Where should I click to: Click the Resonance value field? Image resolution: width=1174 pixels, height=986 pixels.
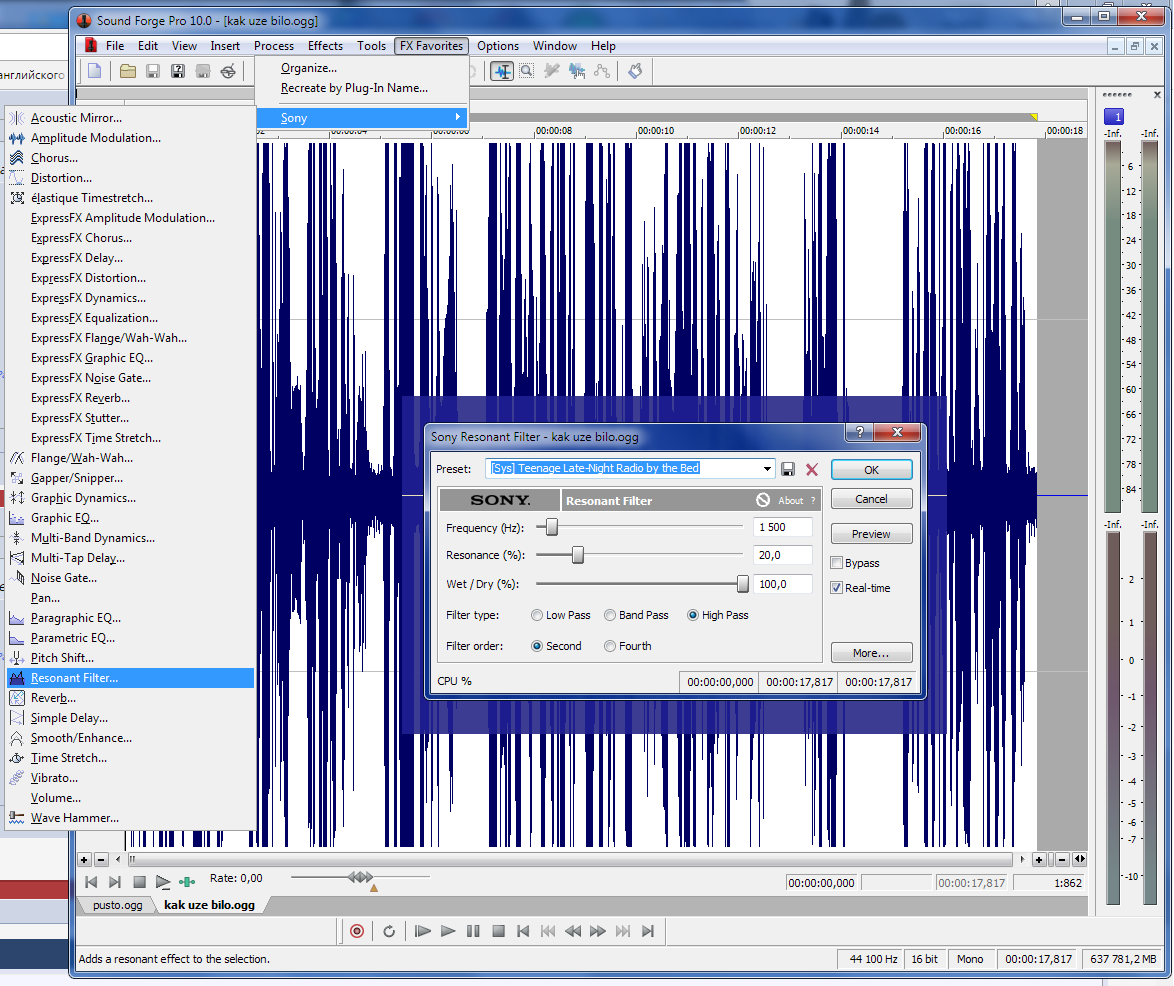[x=782, y=555]
